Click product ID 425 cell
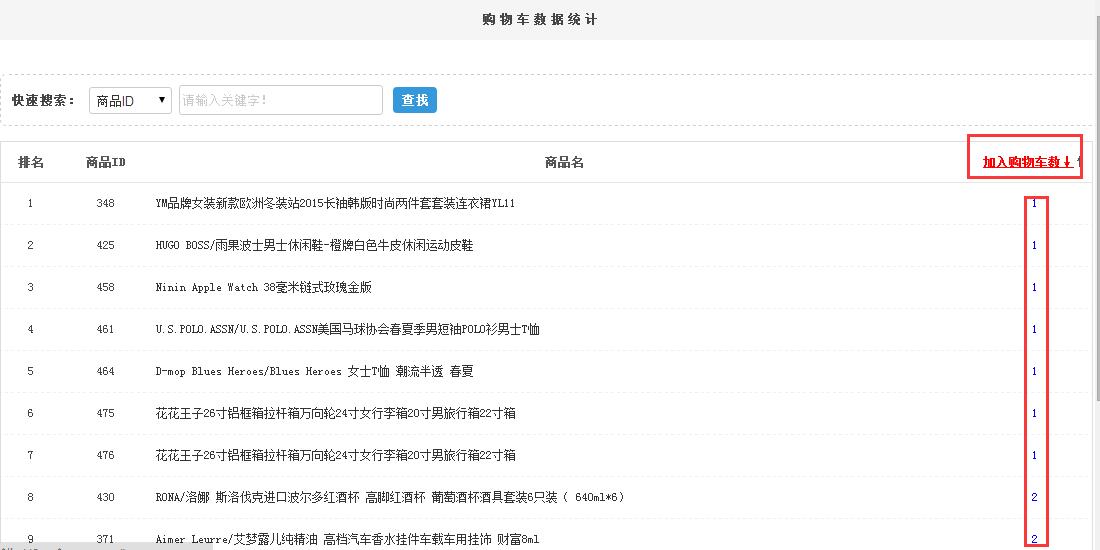The height and width of the screenshot is (550, 1100). click(x=105, y=246)
